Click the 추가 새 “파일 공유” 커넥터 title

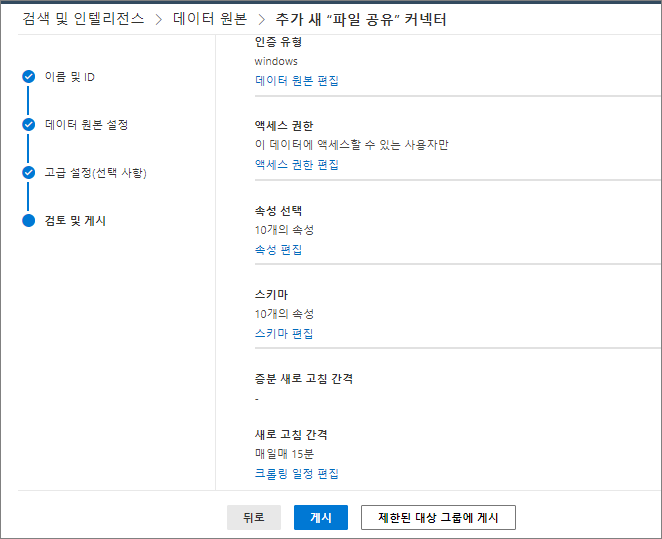coord(361,19)
